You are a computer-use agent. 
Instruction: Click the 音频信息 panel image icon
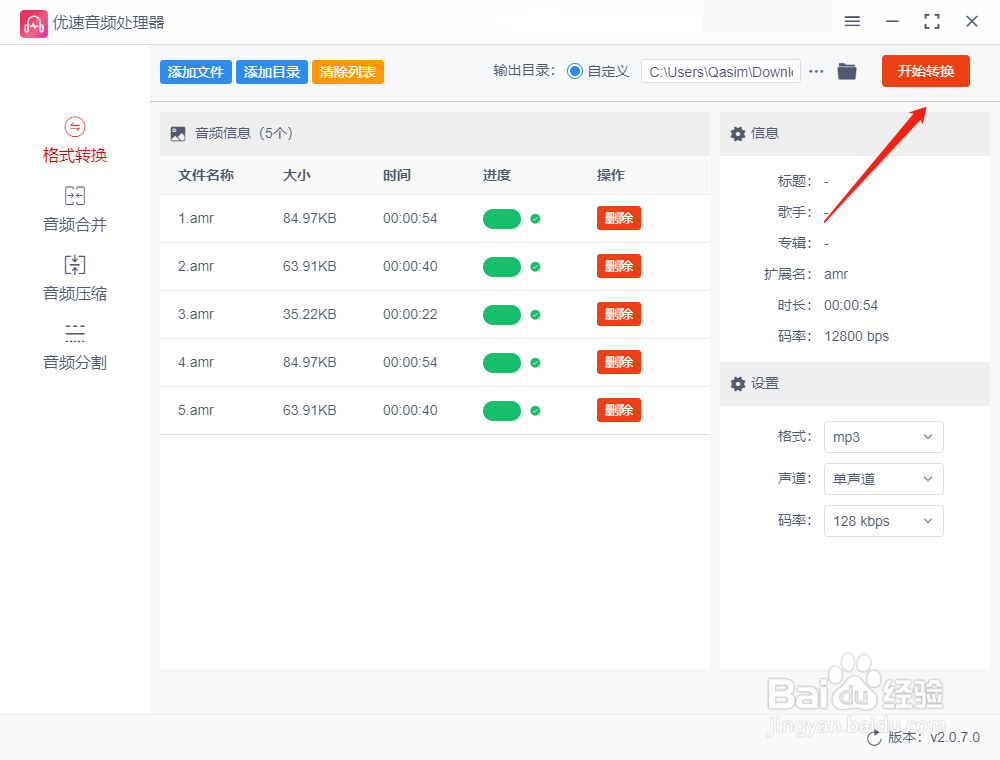point(178,132)
